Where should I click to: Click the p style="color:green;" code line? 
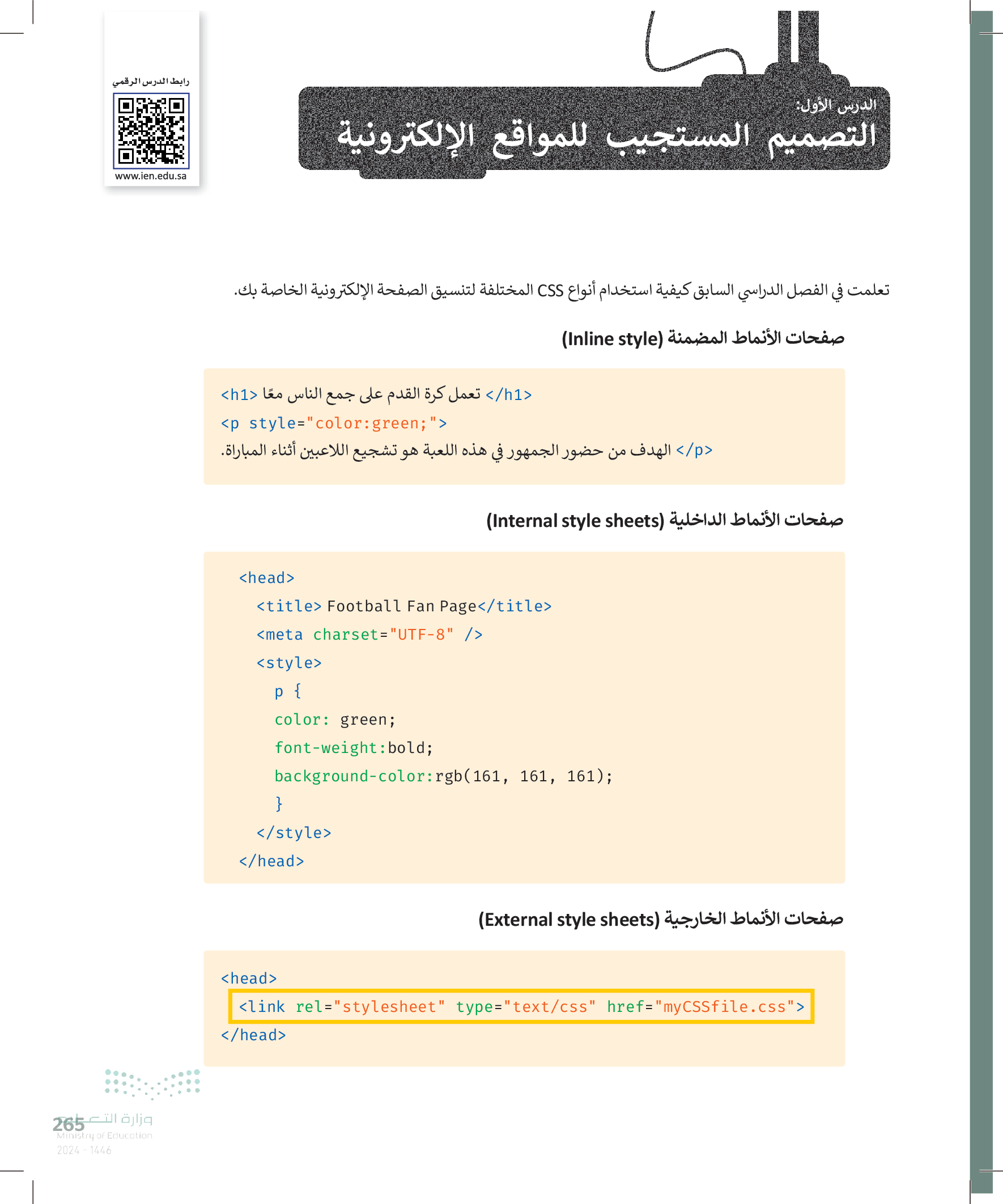click(x=334, y=423)
